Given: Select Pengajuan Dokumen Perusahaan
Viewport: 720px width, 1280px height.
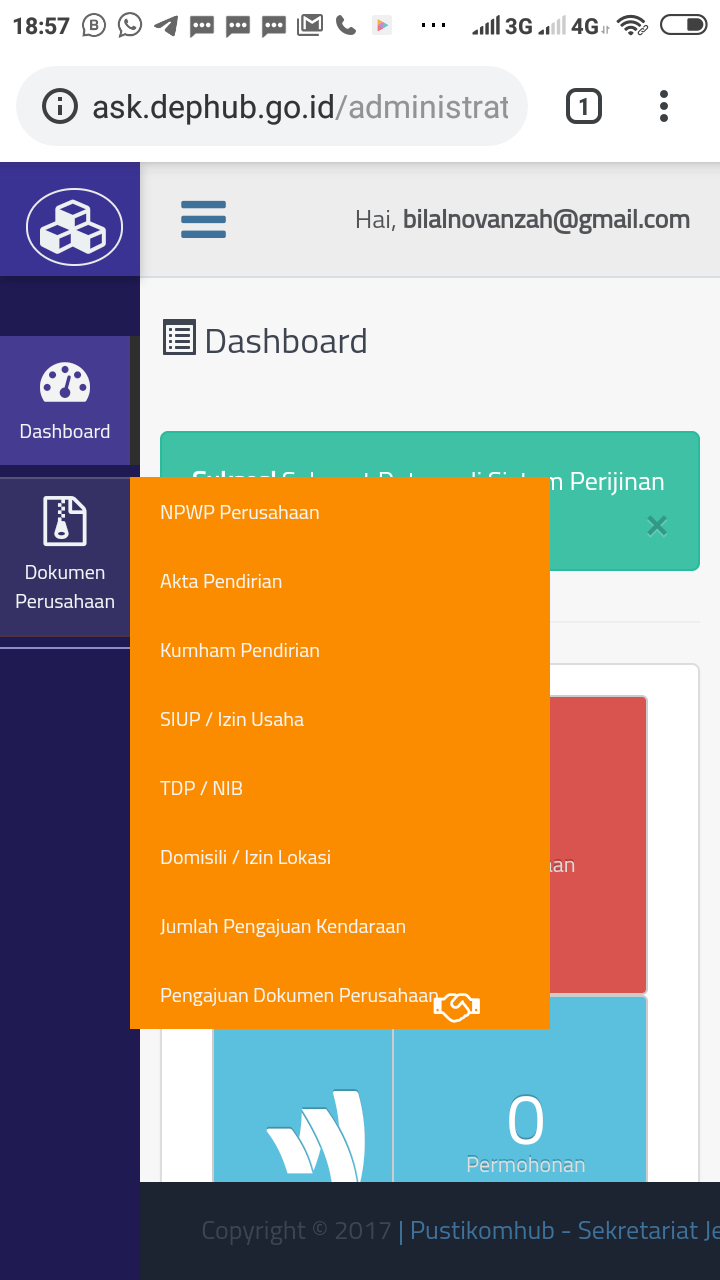Looking at the screenshot, I should [298, 996].
